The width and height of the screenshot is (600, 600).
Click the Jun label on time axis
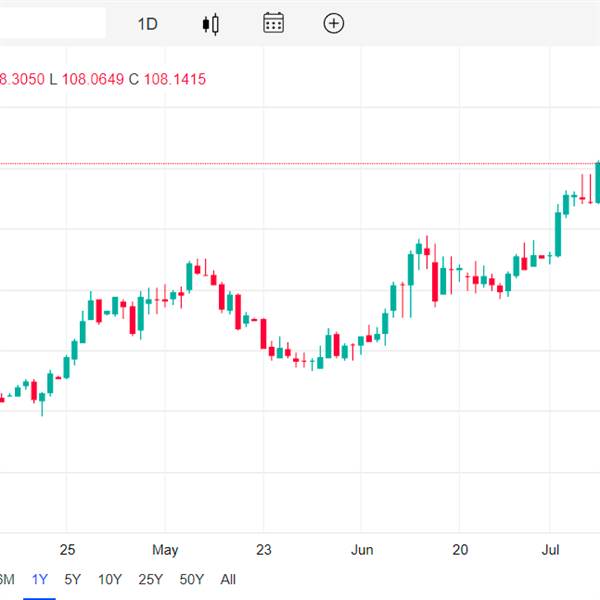pos(362,550)
